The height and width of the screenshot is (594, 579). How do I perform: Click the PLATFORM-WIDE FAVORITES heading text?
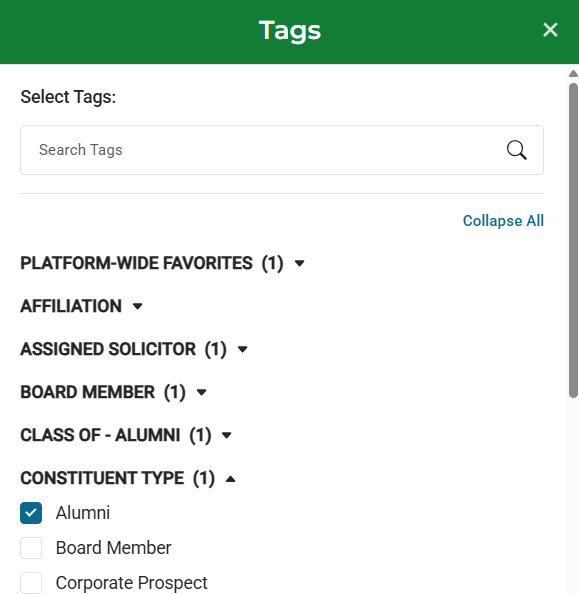[x=136, y=263]
